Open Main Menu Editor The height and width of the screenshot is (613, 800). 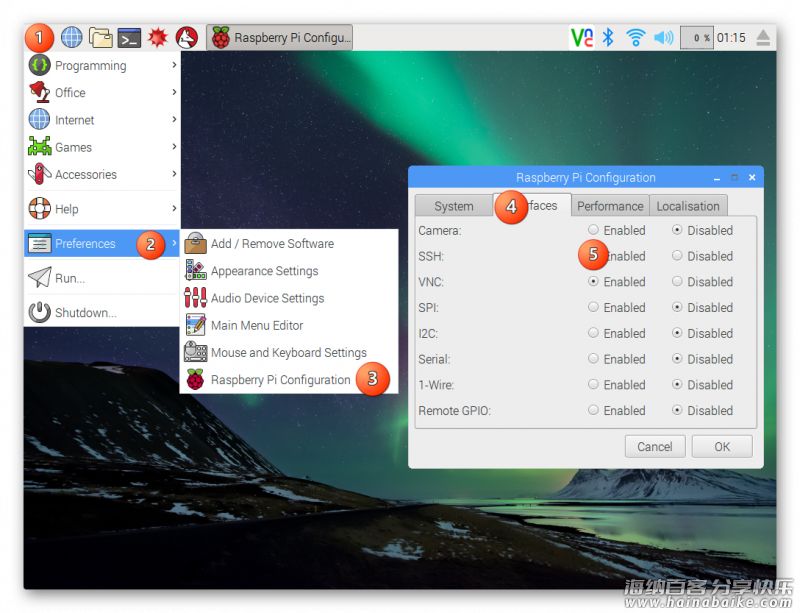pos(289,325)
